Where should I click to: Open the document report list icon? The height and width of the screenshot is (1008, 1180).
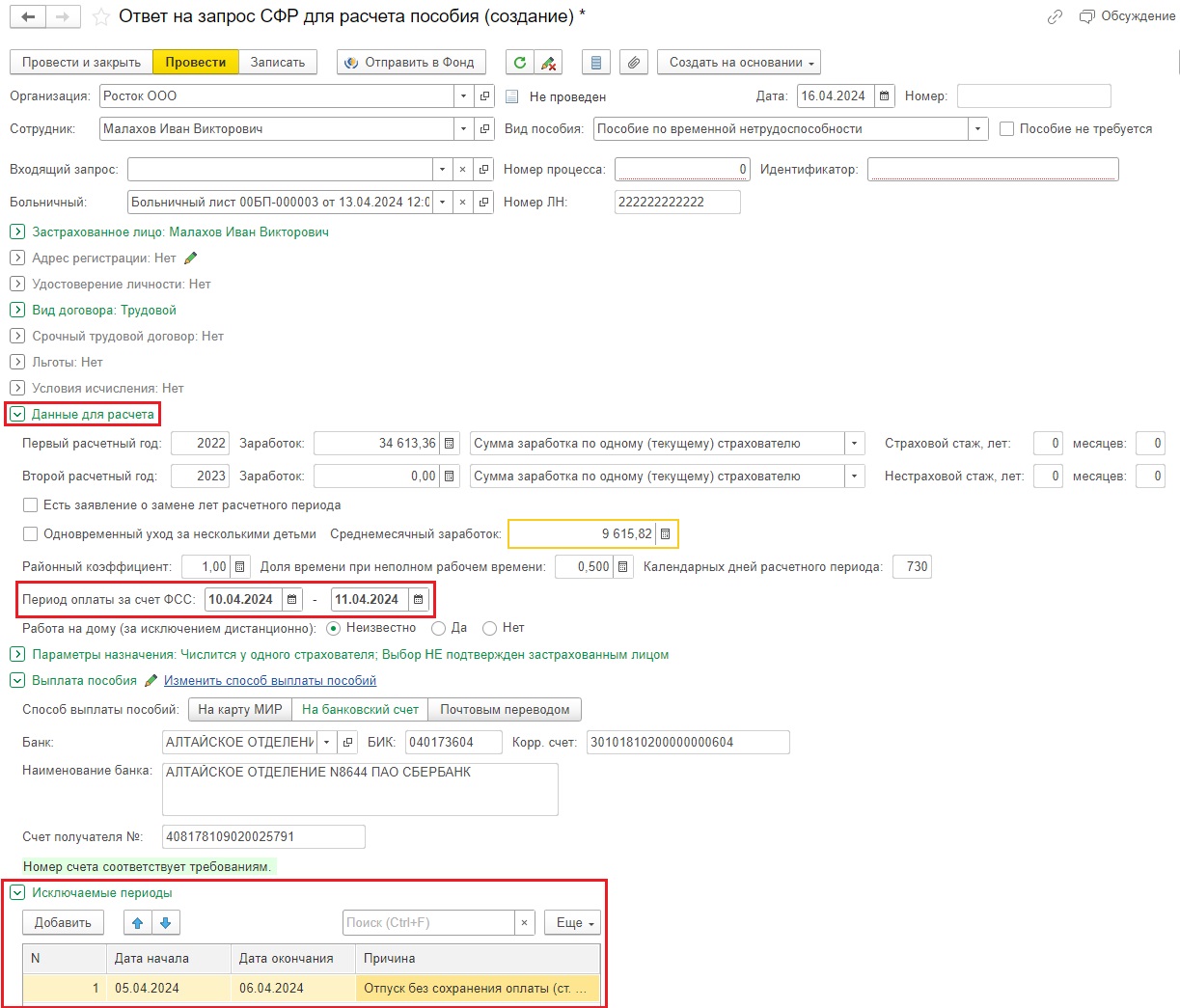(x=596, y=63)
